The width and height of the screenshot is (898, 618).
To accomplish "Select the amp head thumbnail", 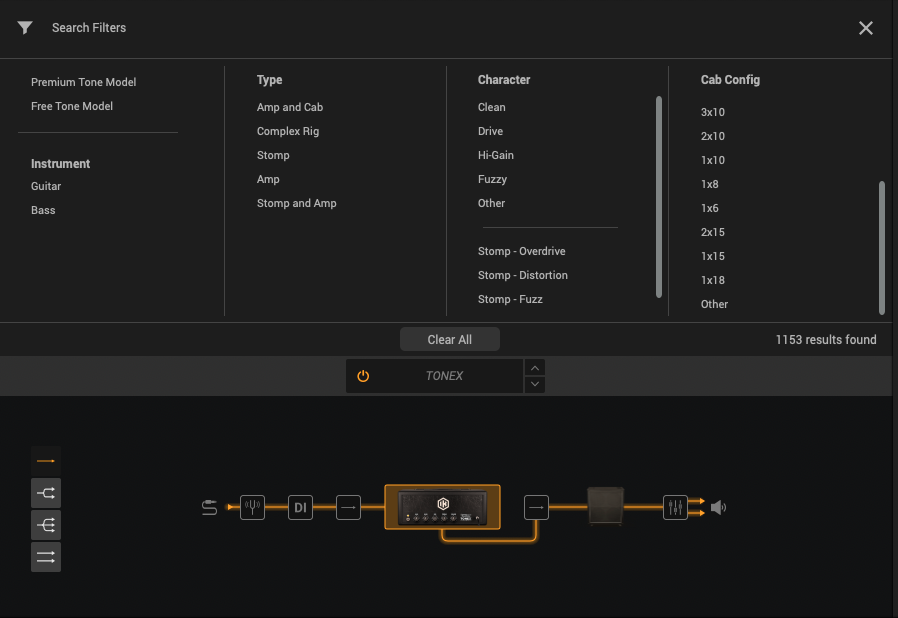I will (442, 507).
